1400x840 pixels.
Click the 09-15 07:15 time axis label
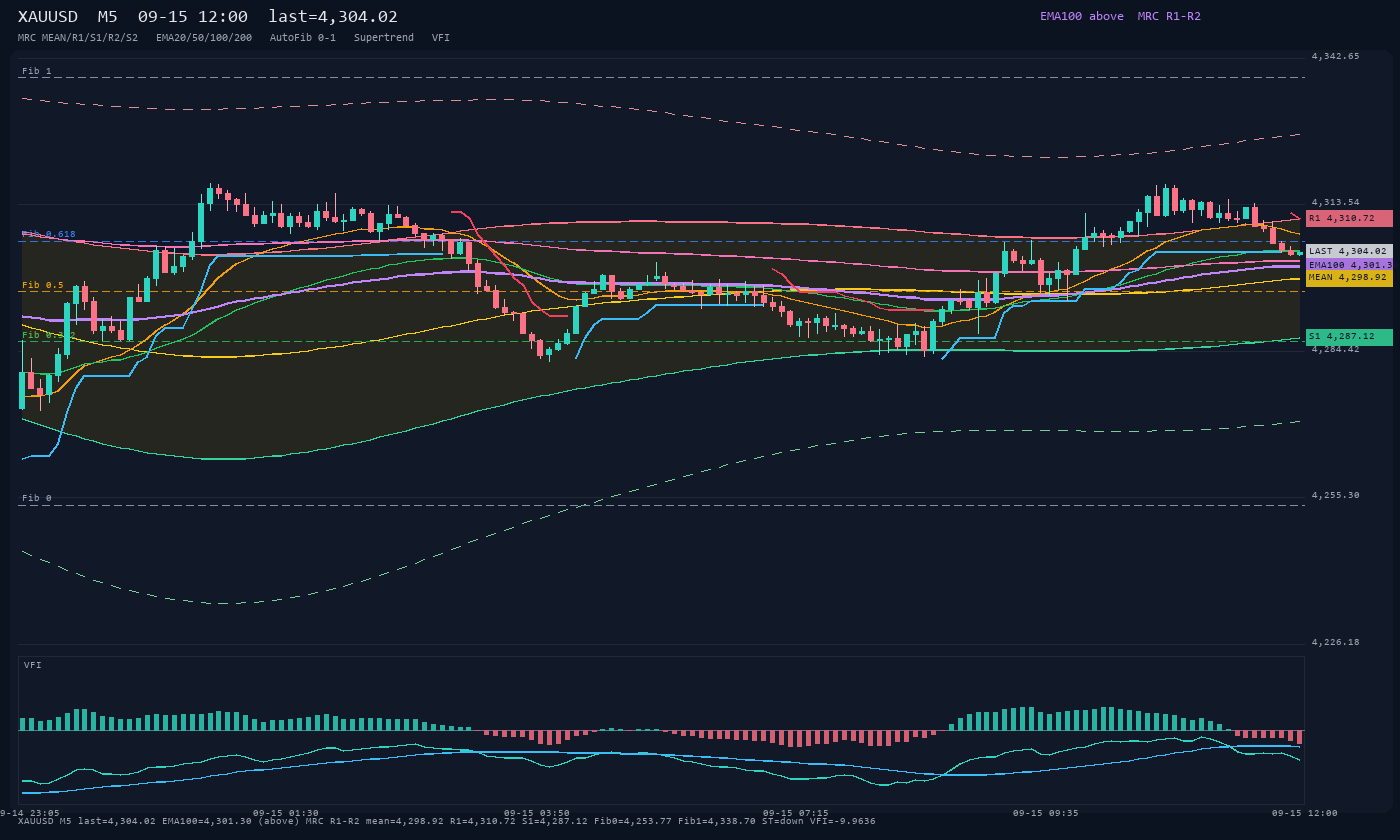(796, 813)
